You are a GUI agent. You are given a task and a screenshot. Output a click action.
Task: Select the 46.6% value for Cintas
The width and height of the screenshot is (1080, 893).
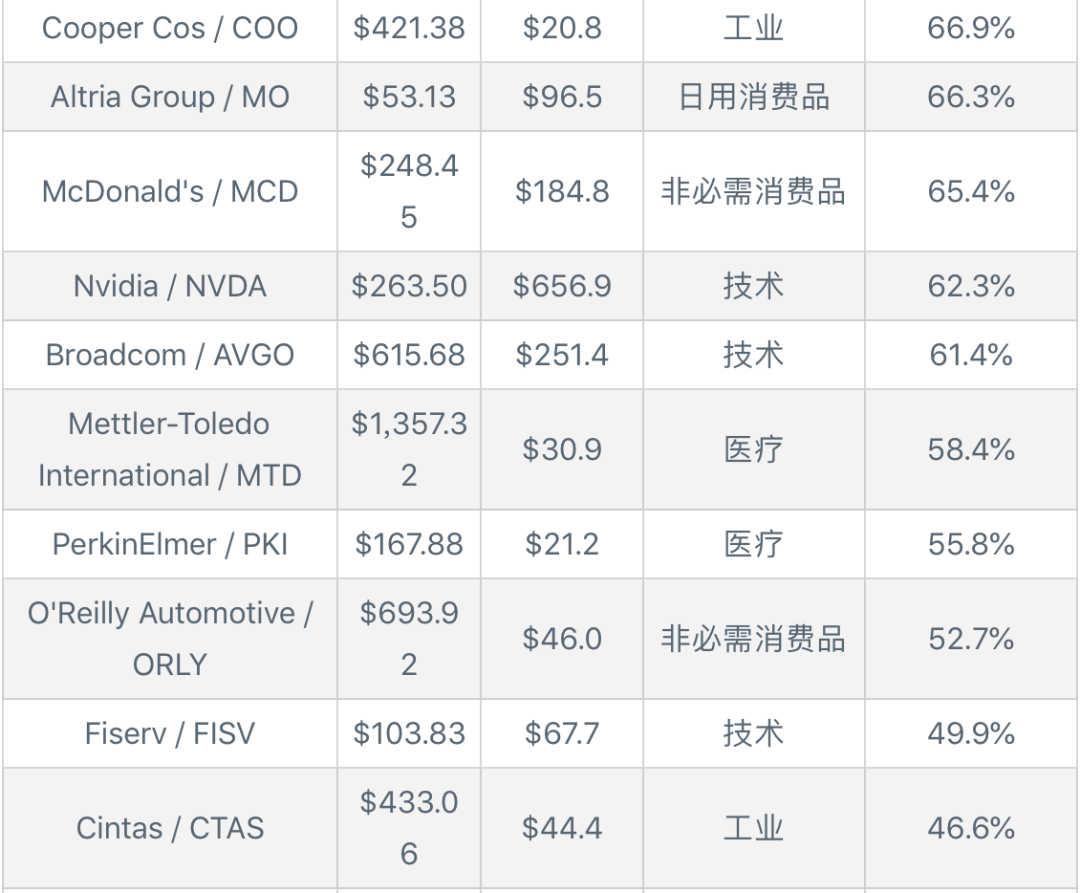[x=971, y=828]
